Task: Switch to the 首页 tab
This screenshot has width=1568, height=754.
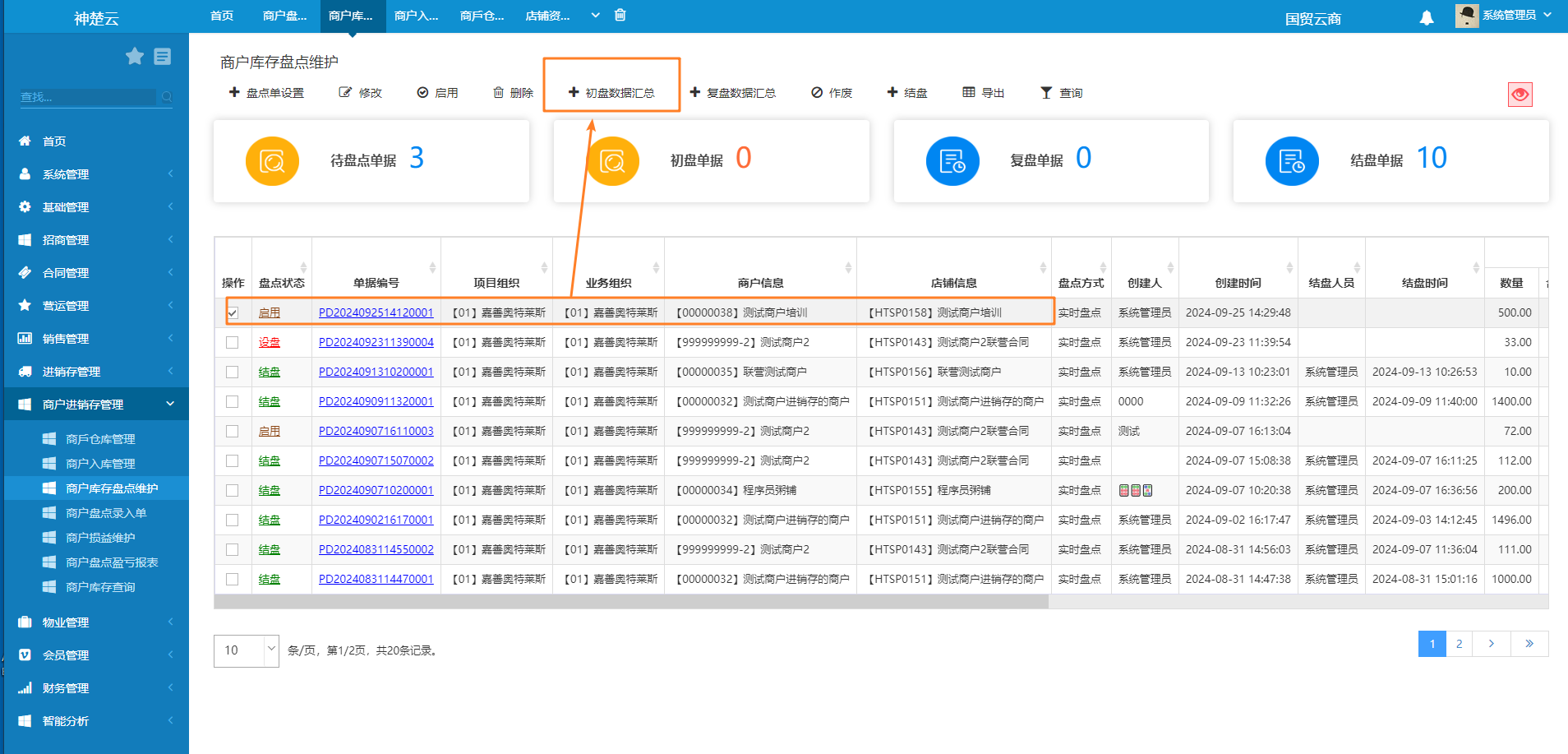Action: 222,16
